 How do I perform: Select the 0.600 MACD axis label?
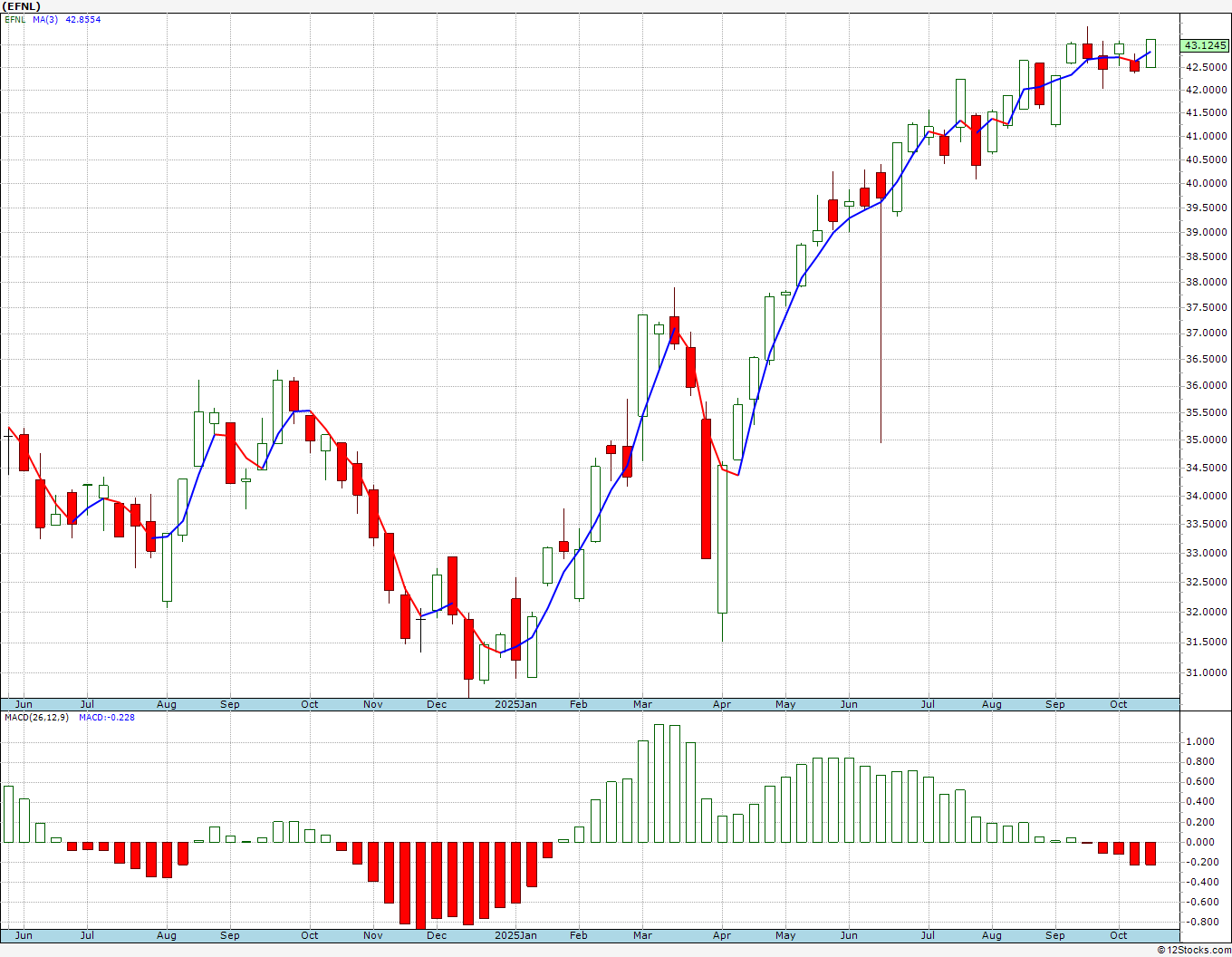[1198, 781]
